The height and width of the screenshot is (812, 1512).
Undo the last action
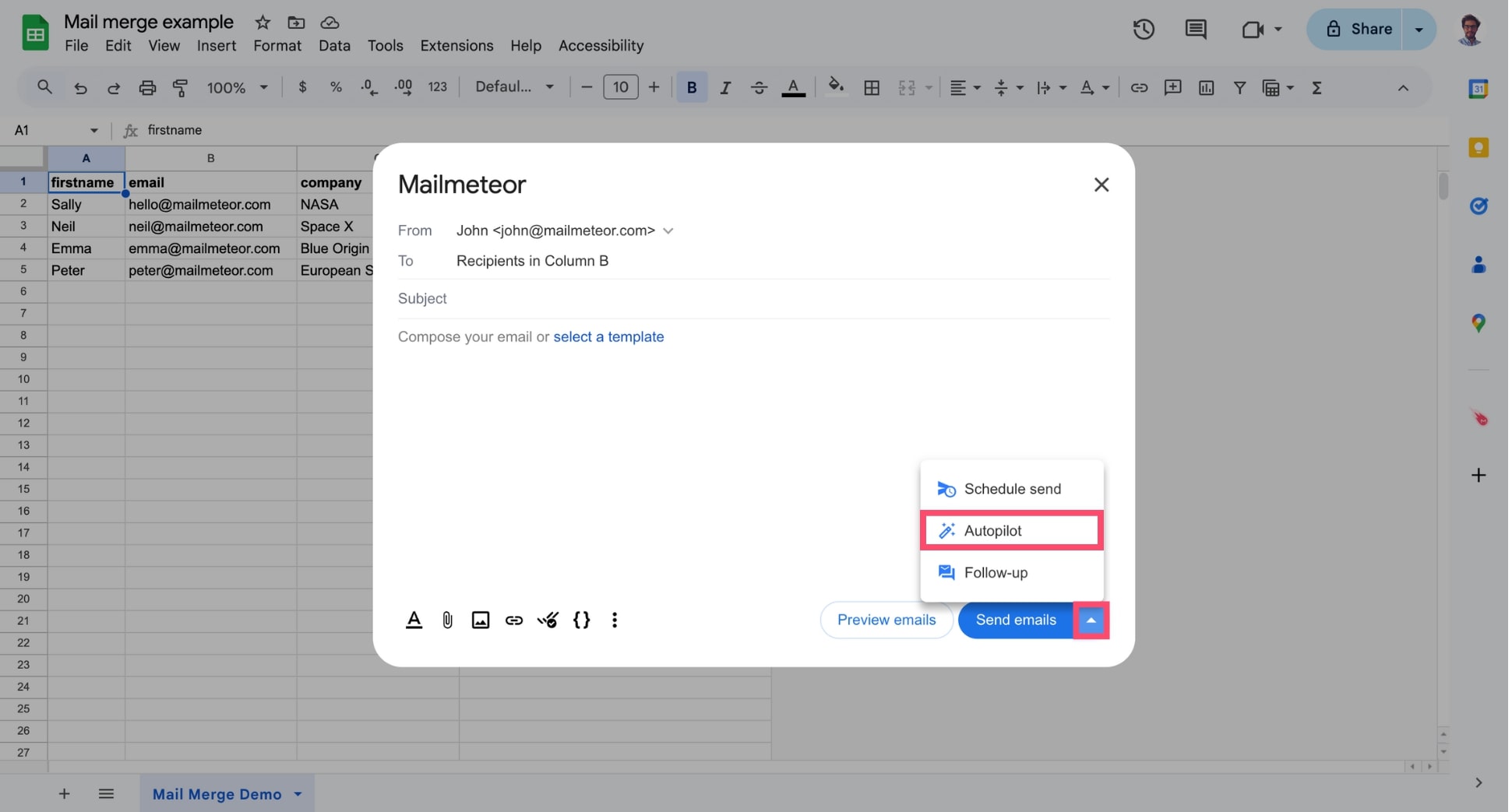80,88
